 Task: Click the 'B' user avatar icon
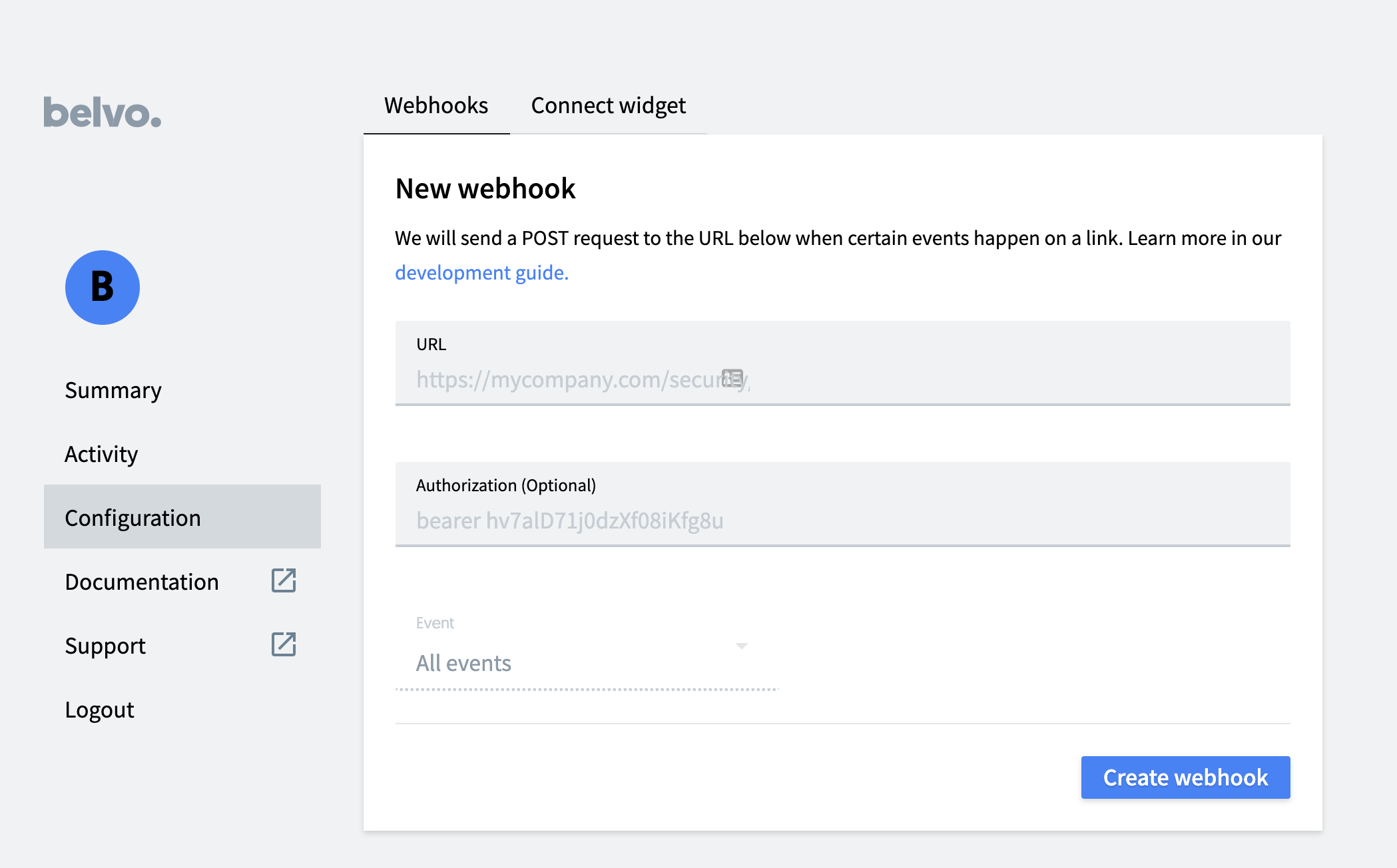tap(102, 287)
